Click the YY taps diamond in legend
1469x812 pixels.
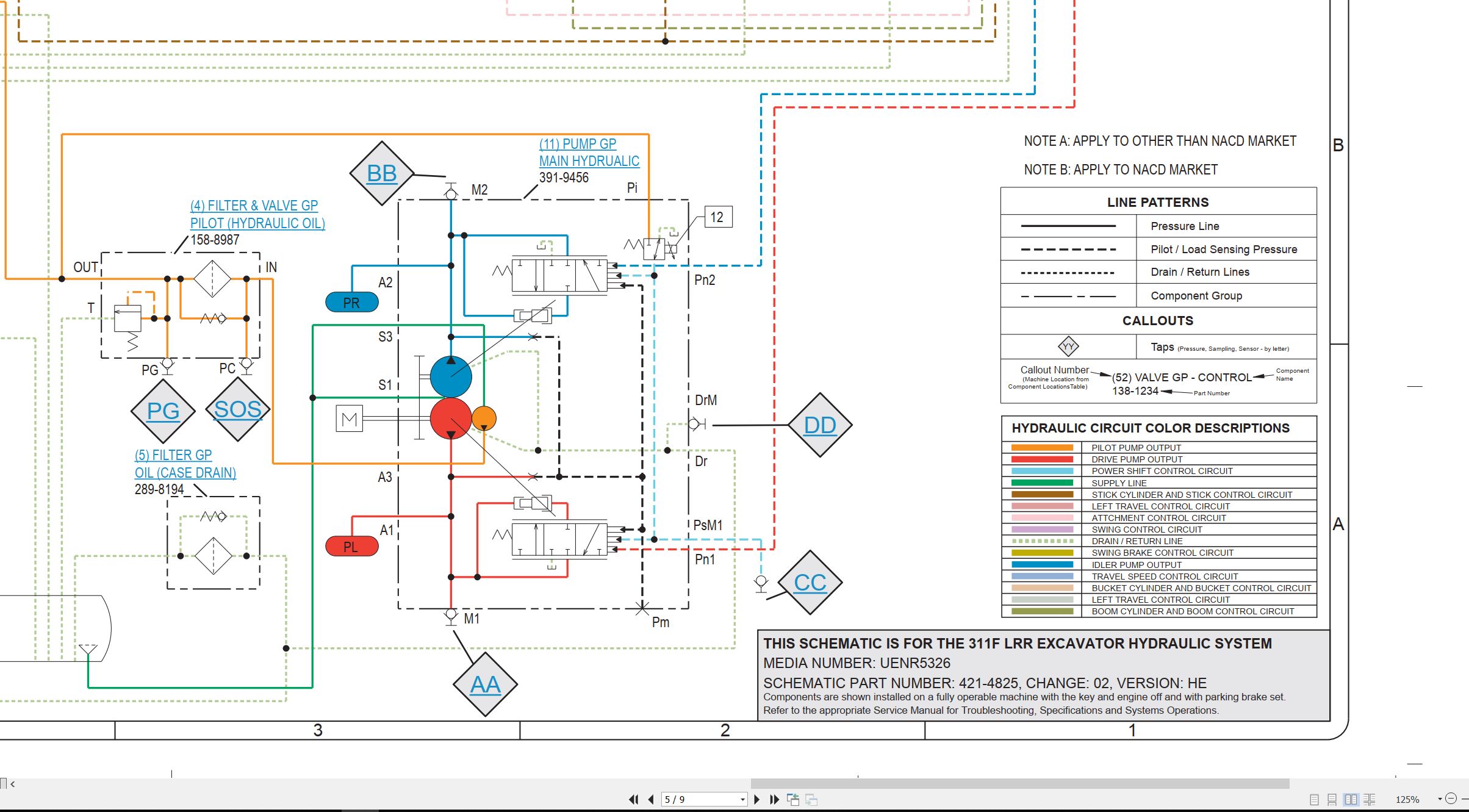(1068, 347)
